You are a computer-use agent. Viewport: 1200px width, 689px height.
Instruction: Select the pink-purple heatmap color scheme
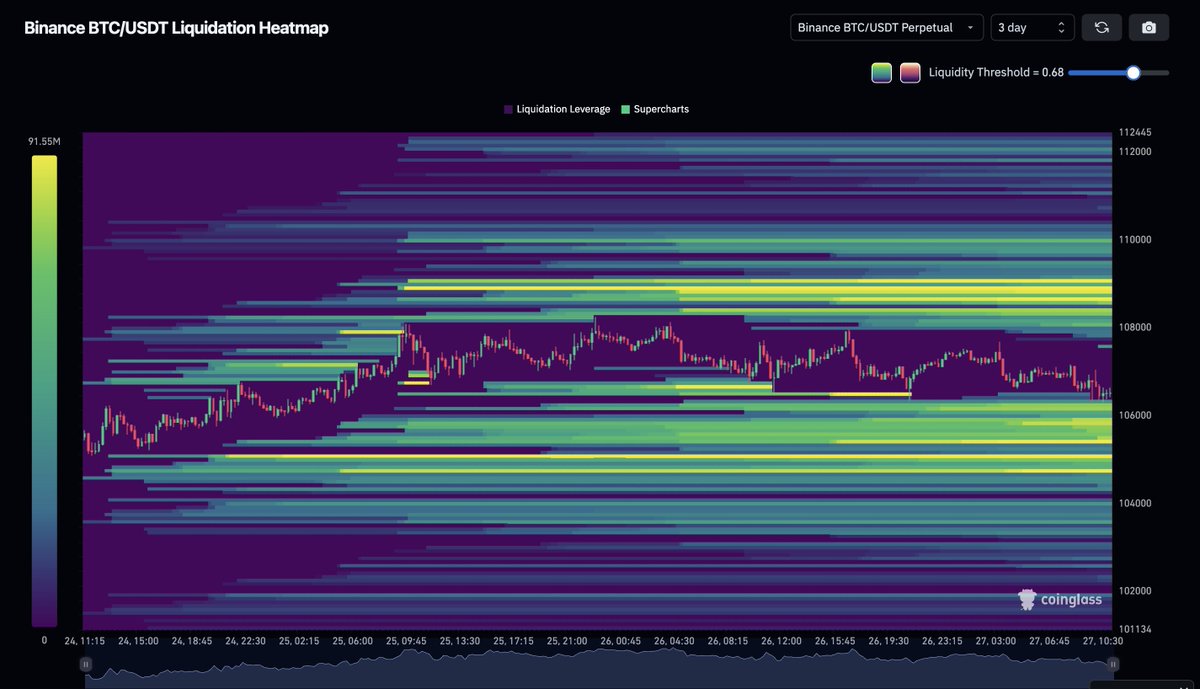(910, 72)
